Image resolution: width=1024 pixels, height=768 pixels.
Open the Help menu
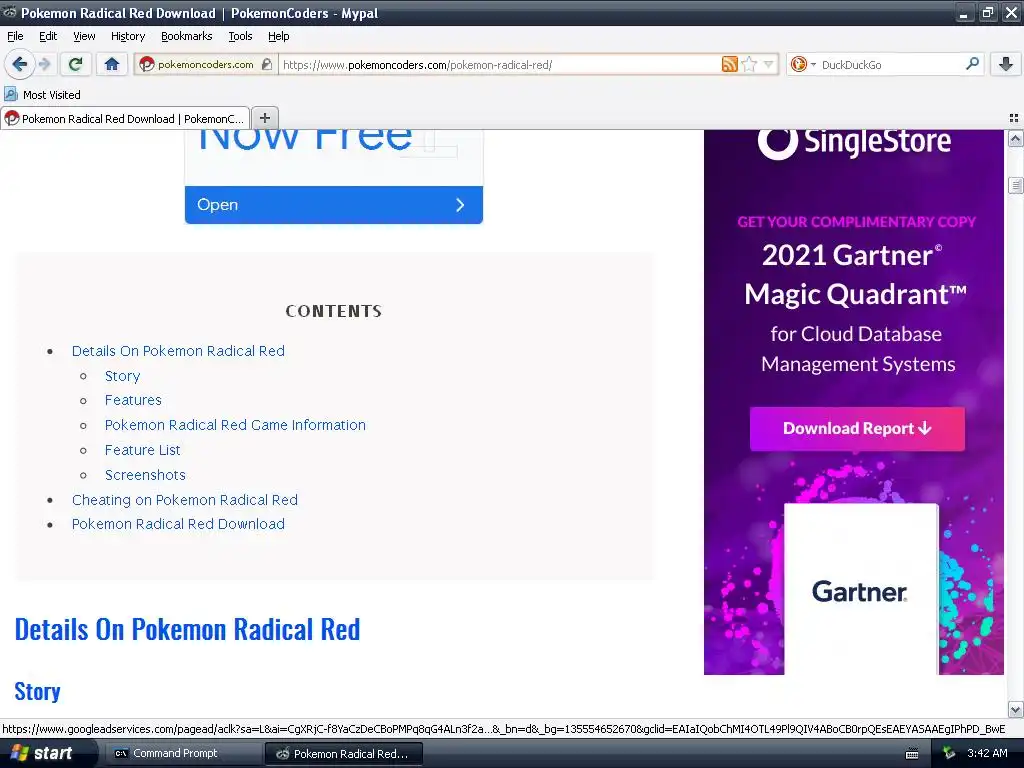(278, 37)
